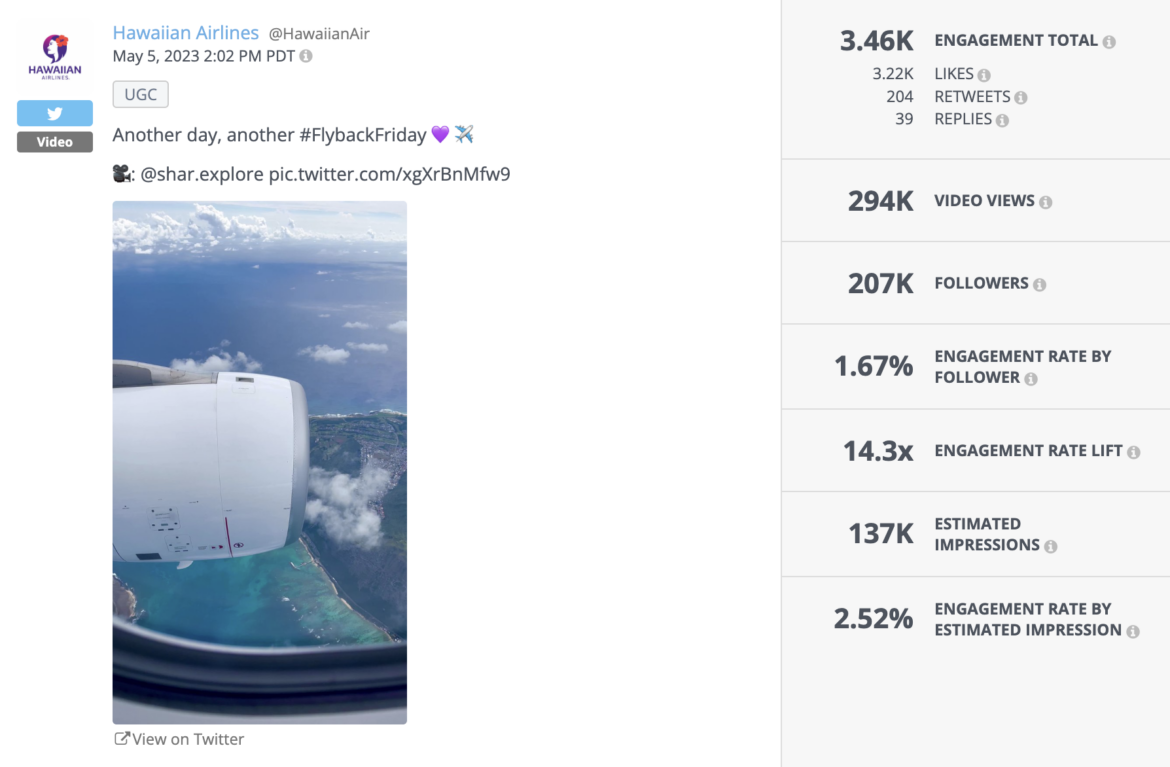Click the Video Views info icon
This screenshot has height=767, width=1170.
click(x=1047, y=200)
